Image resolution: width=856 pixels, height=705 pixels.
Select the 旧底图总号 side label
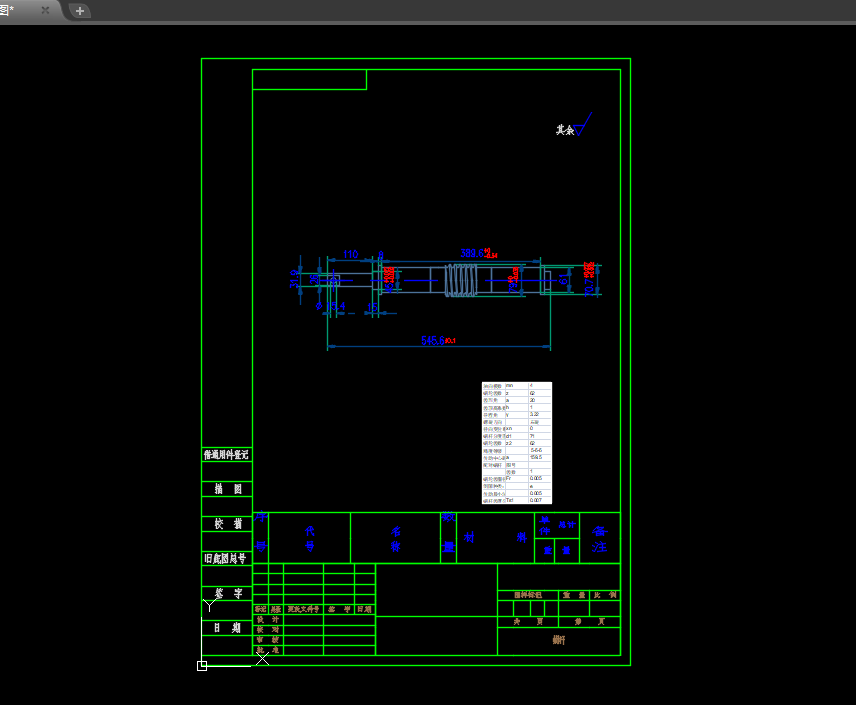[x=225, y=558]
